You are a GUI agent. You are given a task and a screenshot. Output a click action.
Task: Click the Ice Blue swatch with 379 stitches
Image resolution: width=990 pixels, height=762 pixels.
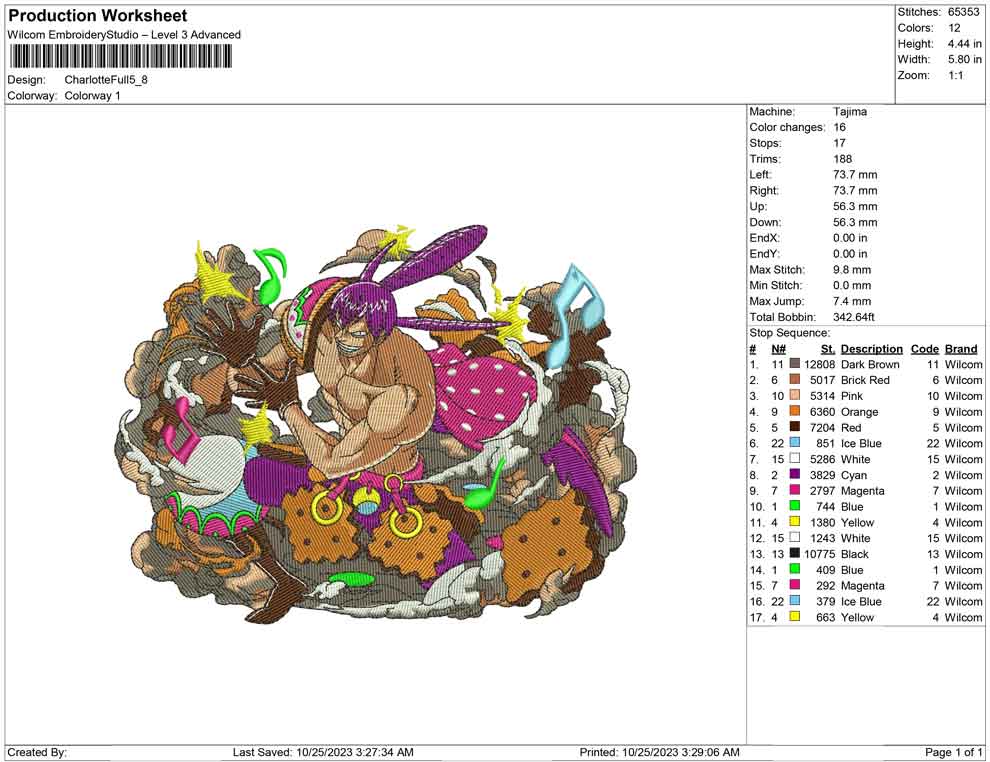tap(795, 601)
